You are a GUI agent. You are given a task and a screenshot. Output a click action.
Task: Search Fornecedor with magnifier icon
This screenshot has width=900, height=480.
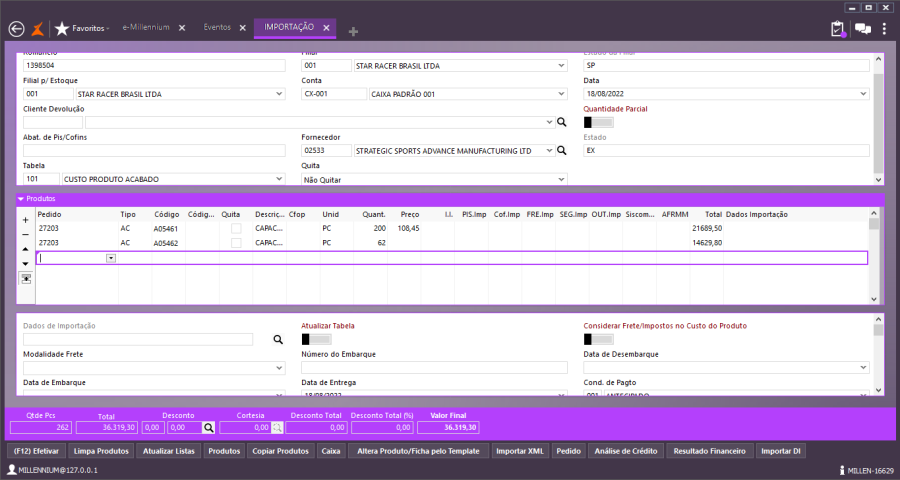pyautogui.click(x=561, y=150)
